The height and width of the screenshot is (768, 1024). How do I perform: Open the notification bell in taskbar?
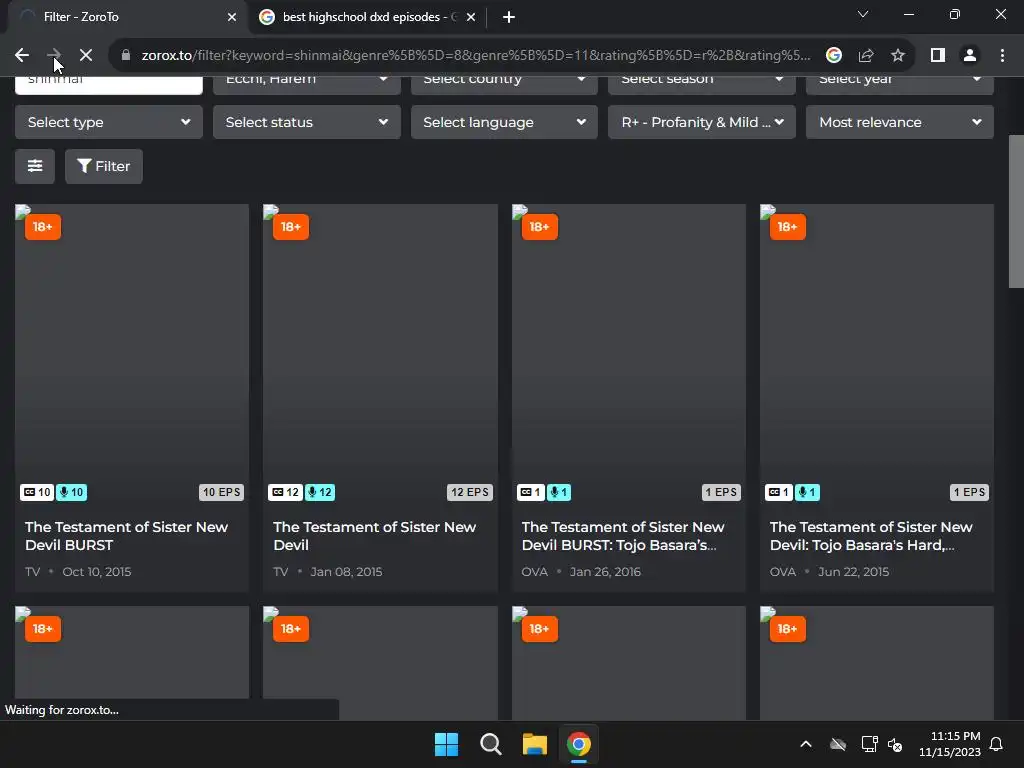(x=997, y=744)
